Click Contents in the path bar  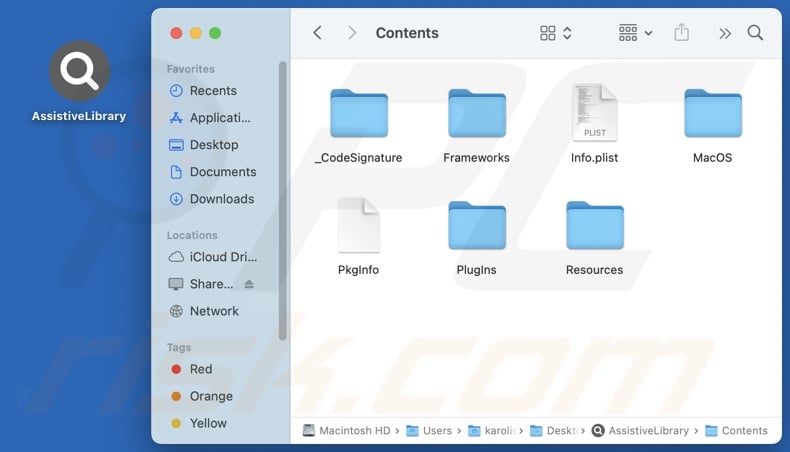coord(737,431)
